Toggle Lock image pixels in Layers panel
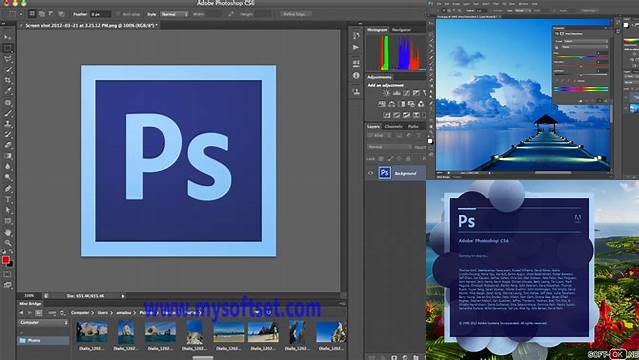The image size is (639, 360). (390, 159)
